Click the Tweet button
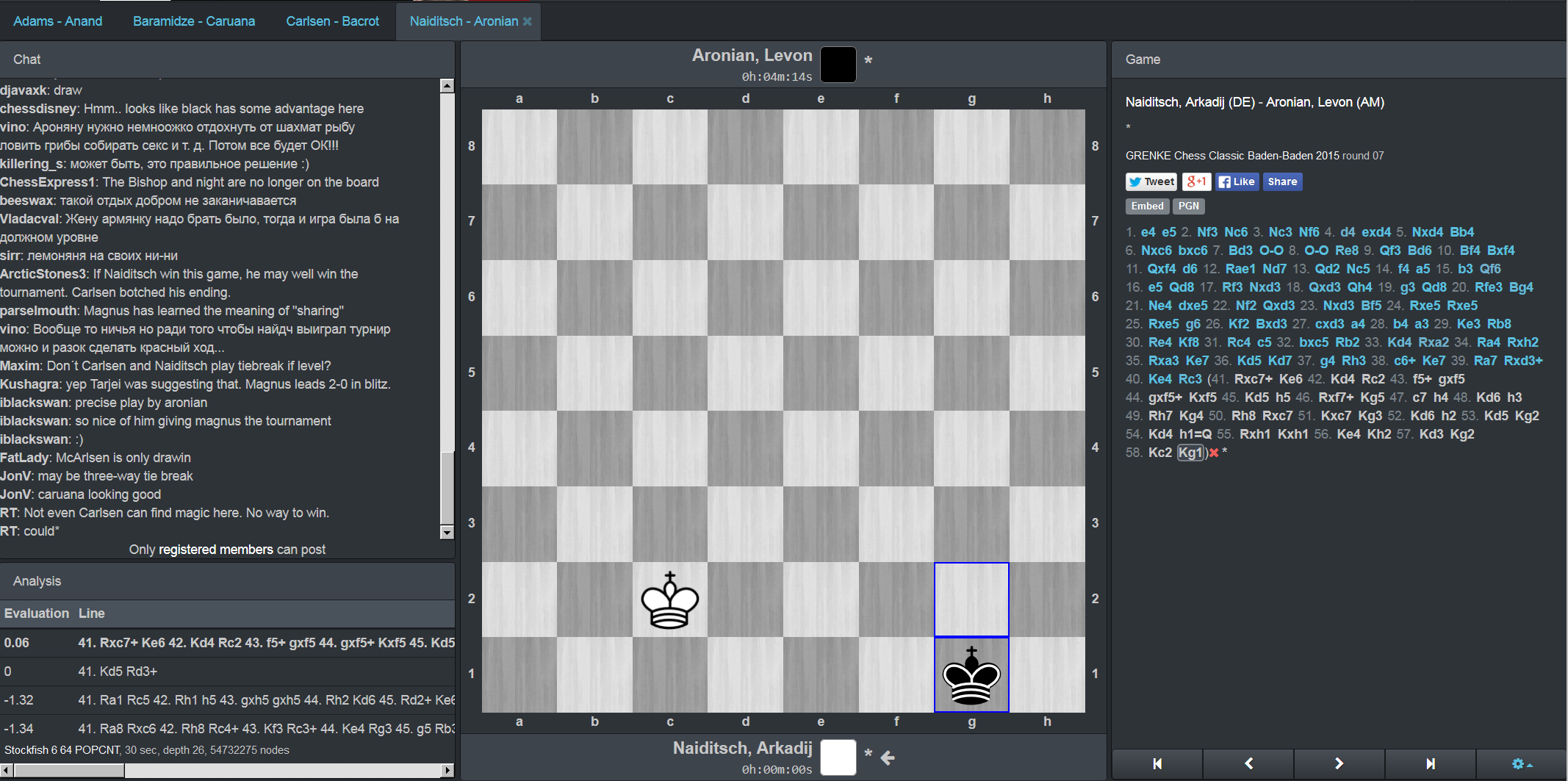The height and width of the screenshot is (781, 1568). [1151, 181]
